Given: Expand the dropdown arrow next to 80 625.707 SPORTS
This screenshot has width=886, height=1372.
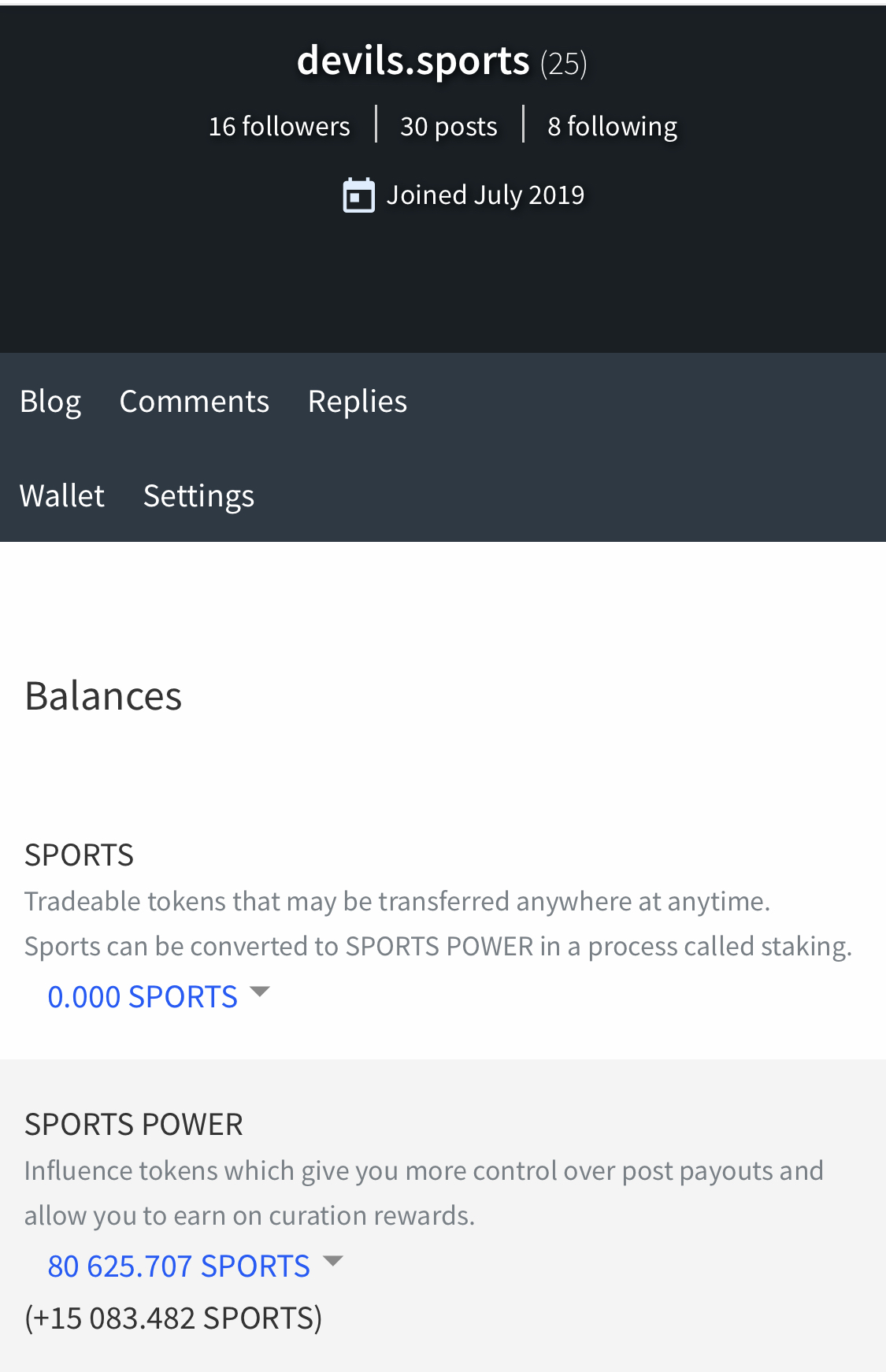Looking at the screenshot, I should (x=333, y=1261).
